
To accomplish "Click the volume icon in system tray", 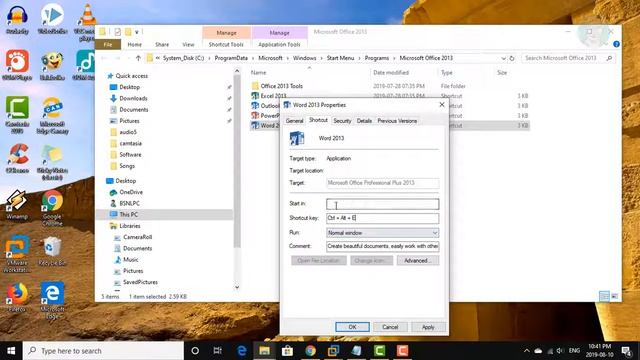I will (560, 351).
